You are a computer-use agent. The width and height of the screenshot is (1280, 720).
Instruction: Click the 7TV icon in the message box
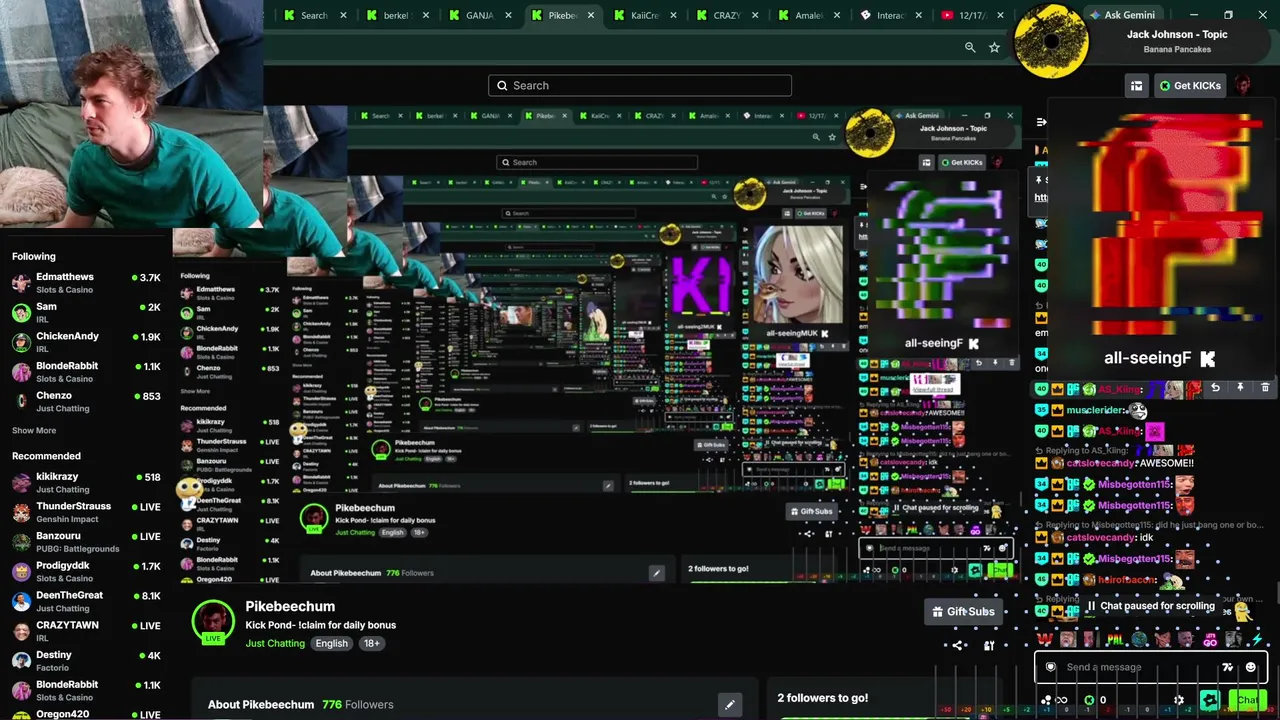tap(1228, 667)
